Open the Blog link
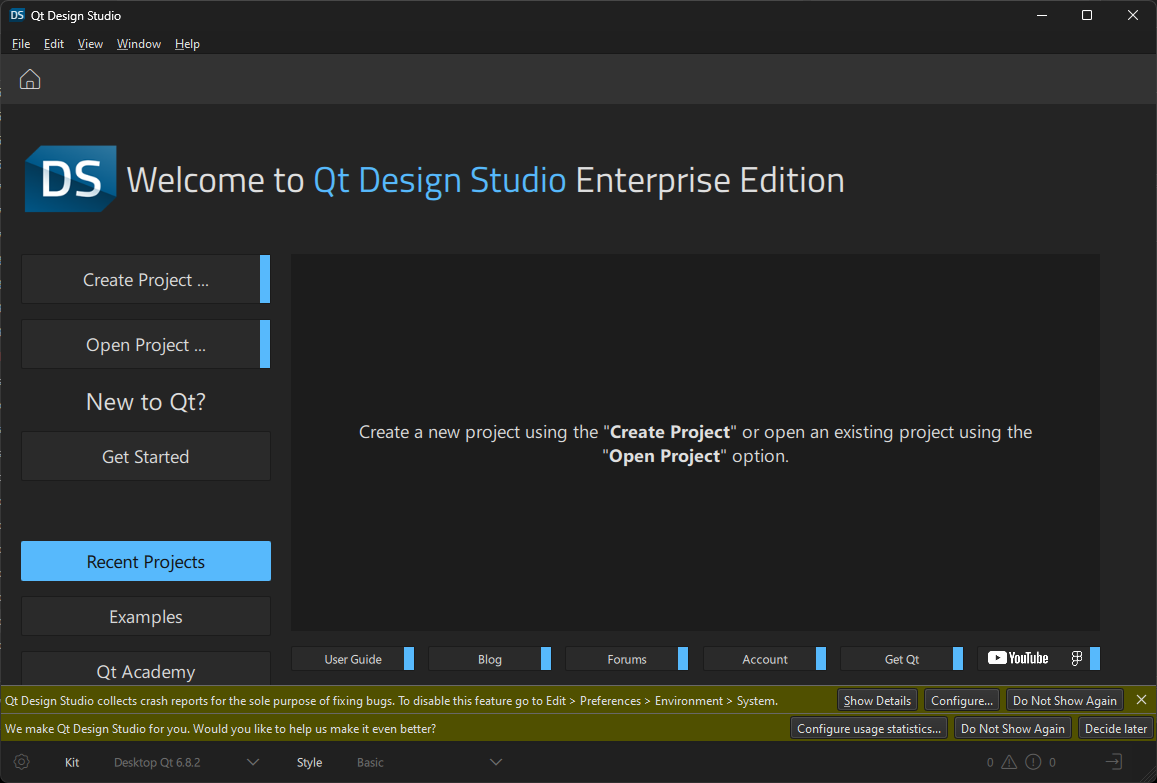Screen dimensions: 1157x783 [x=490, y=658]
